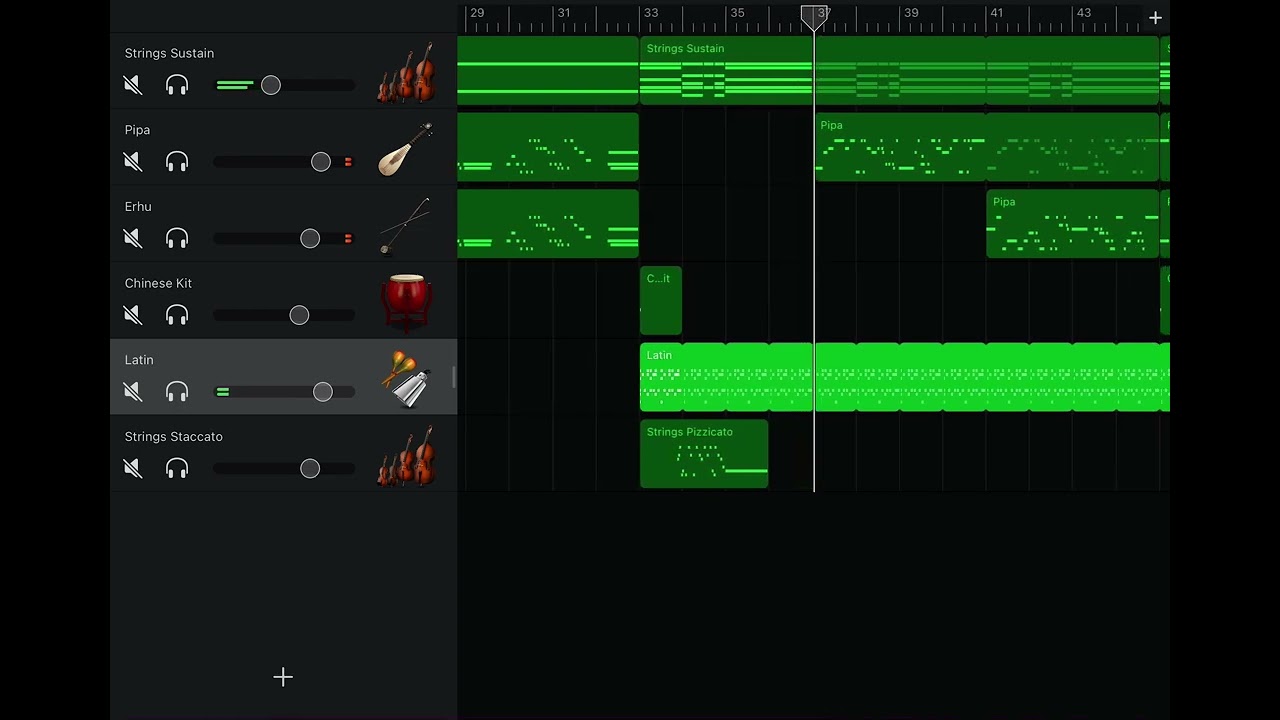Select the Strings Sustain track name

coord(169,53)
